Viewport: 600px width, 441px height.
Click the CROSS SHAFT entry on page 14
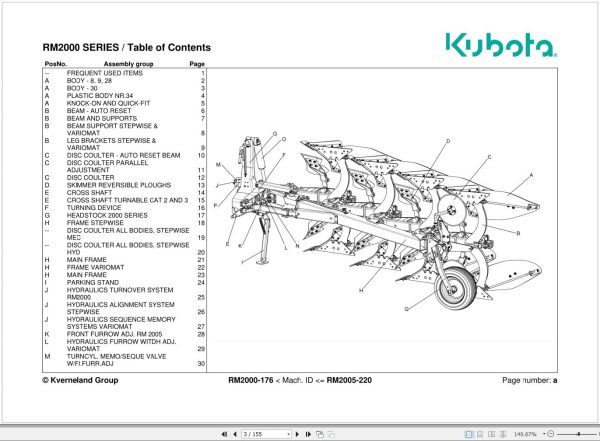point(89,193)
